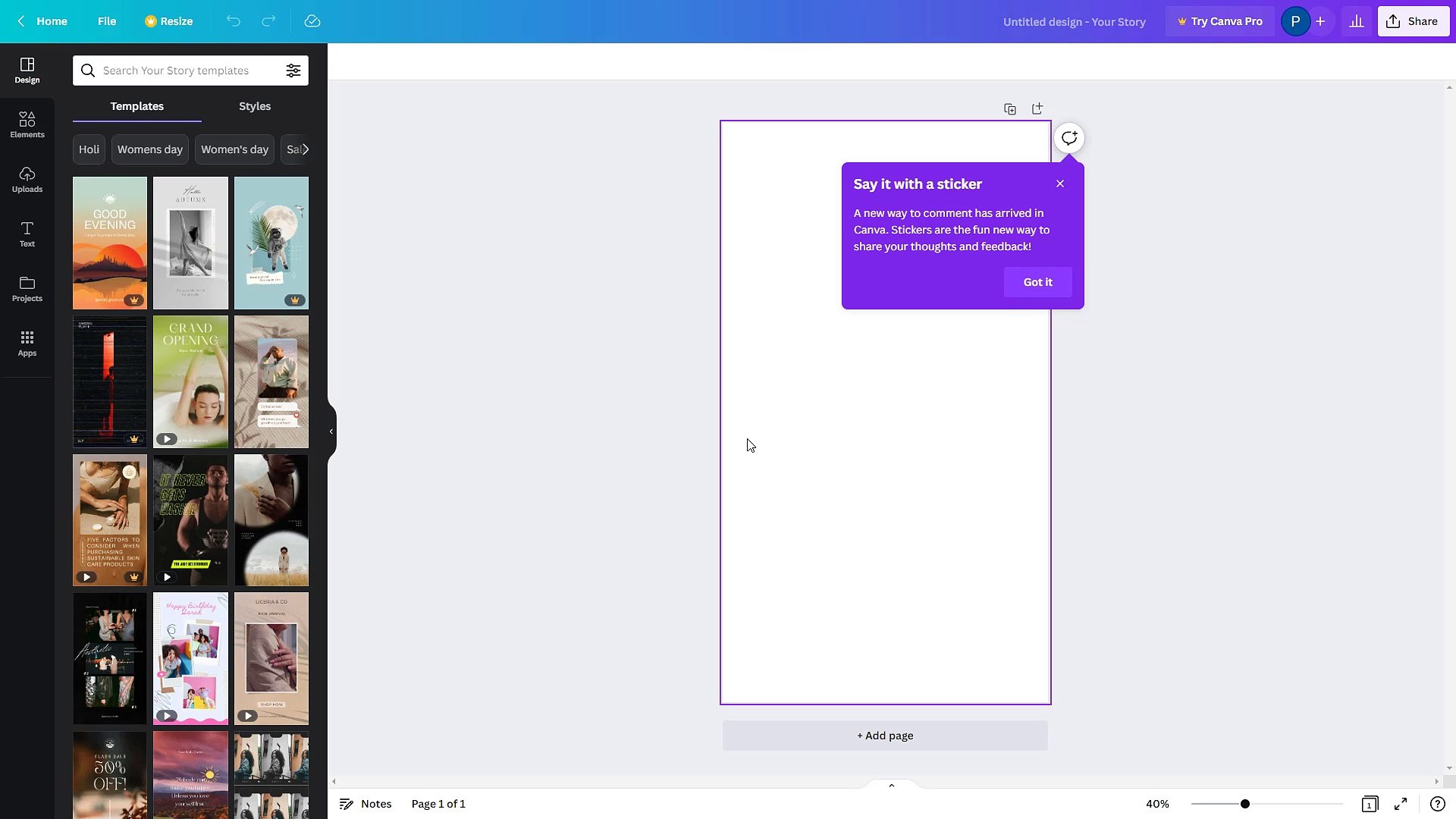Dismiss the sticker notification with the X
The image size is (1456, 819).
point(1059,183)
